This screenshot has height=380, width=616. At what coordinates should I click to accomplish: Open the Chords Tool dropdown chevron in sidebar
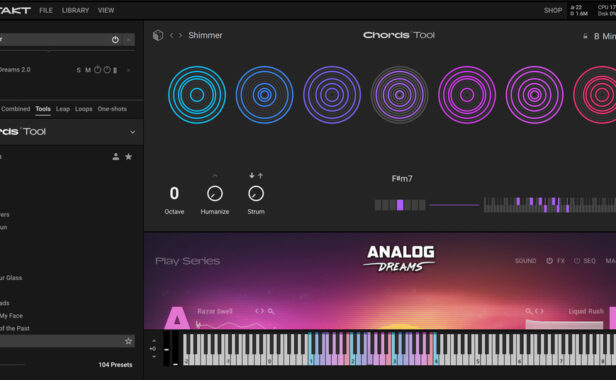(132, 132)
